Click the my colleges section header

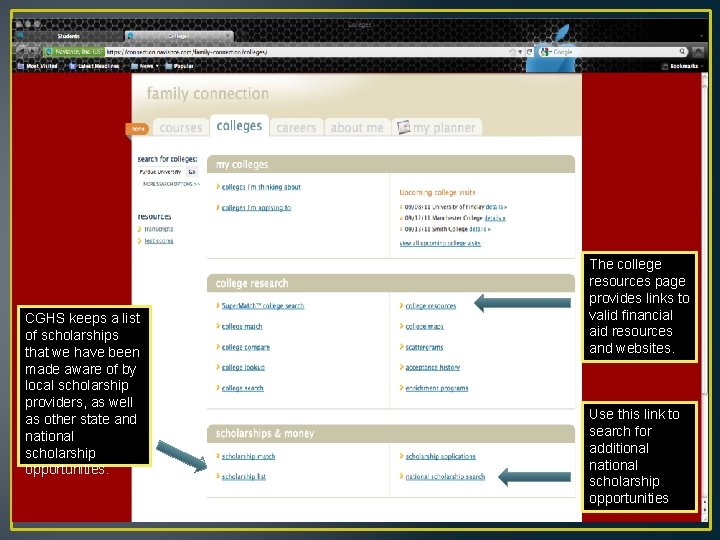(x=391, y=164)
